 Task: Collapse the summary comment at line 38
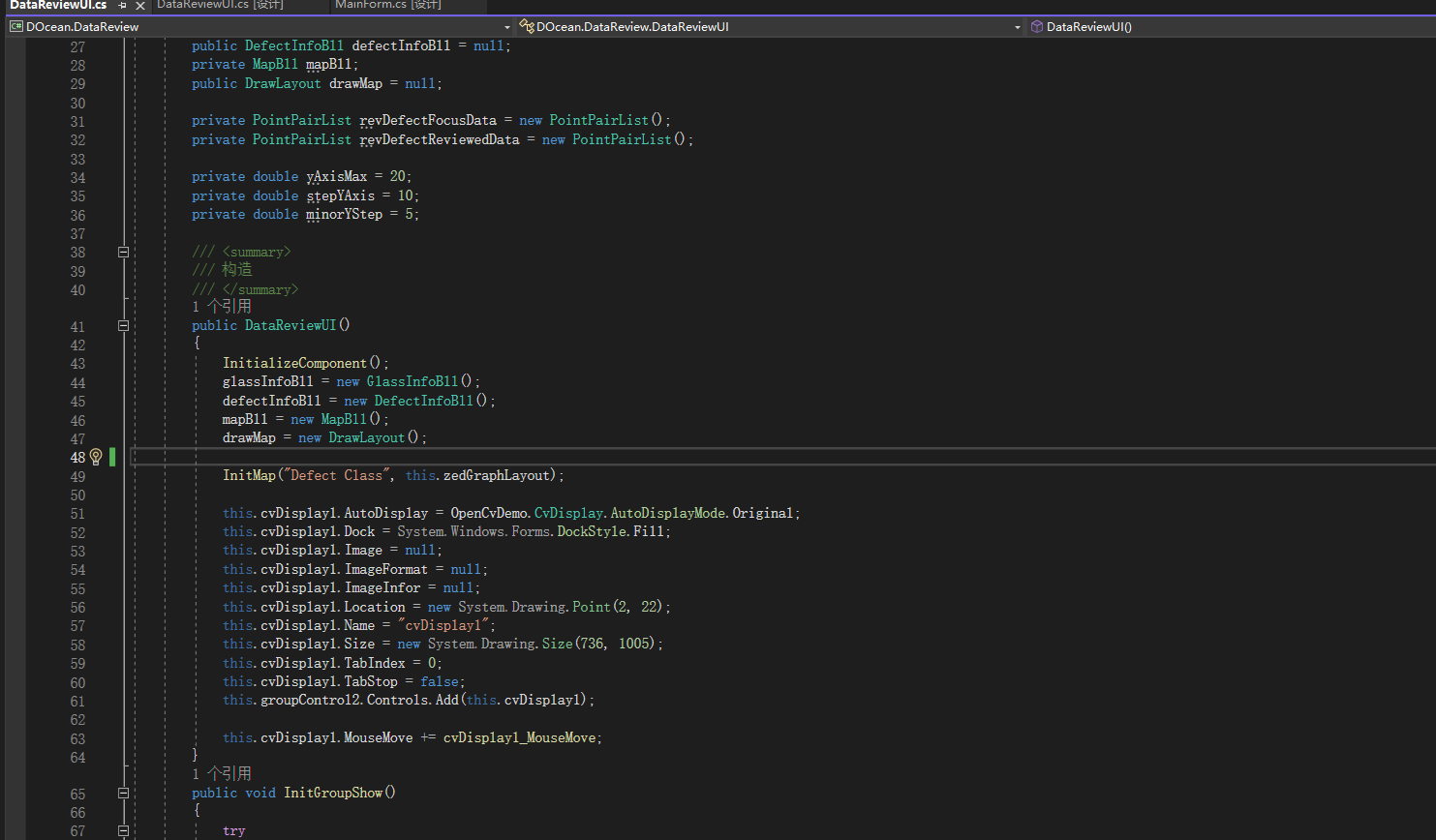click(123, 252)
